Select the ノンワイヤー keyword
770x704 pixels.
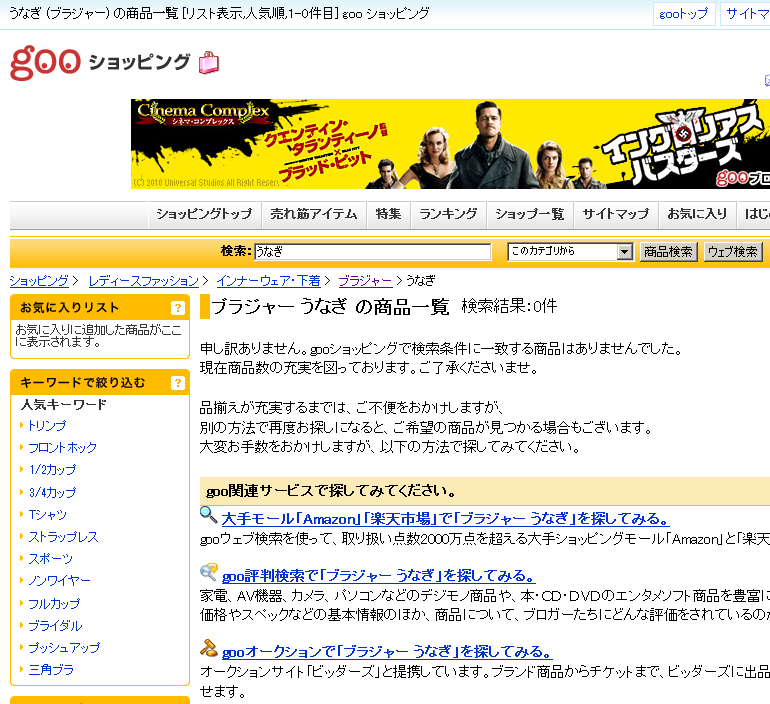59,581
